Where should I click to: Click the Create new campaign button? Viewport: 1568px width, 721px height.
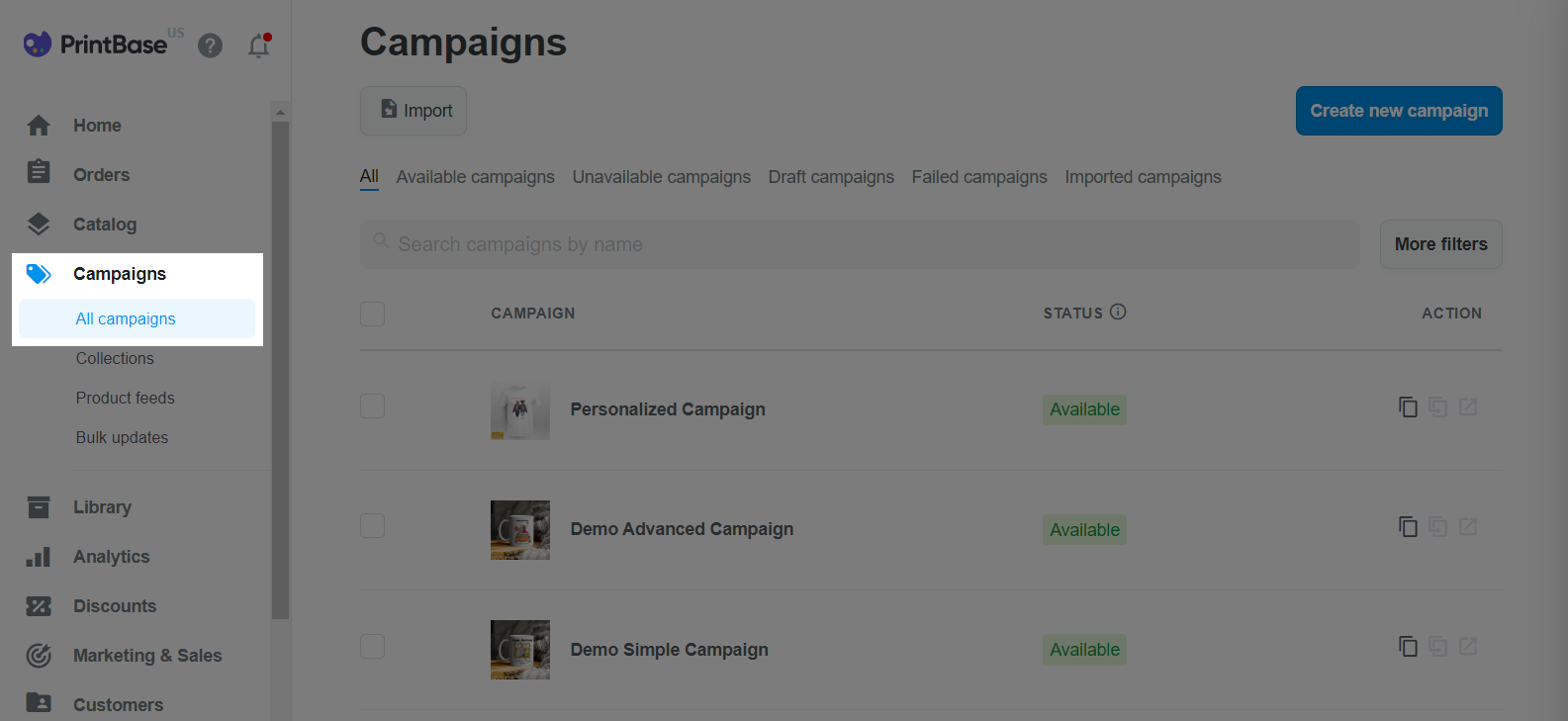click(x=1399, y=111)
